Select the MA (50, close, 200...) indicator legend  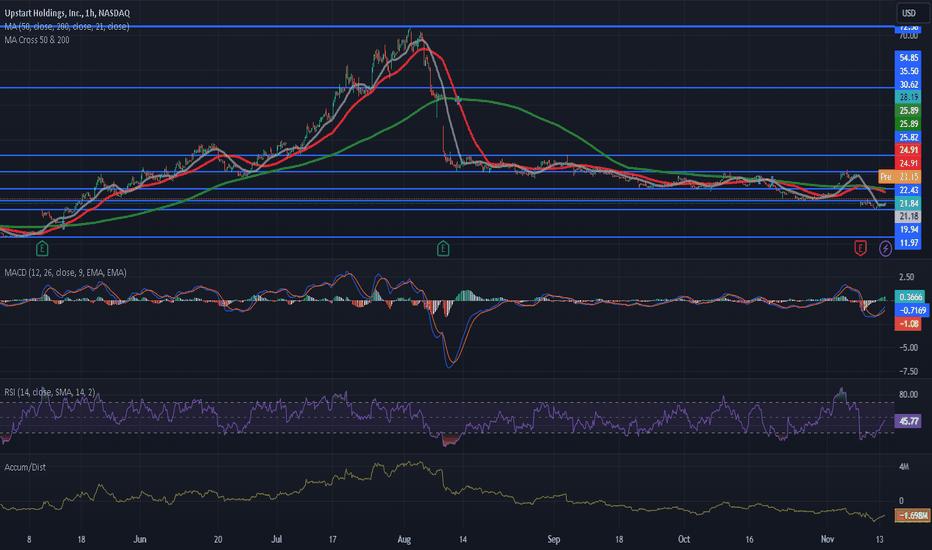67,27
